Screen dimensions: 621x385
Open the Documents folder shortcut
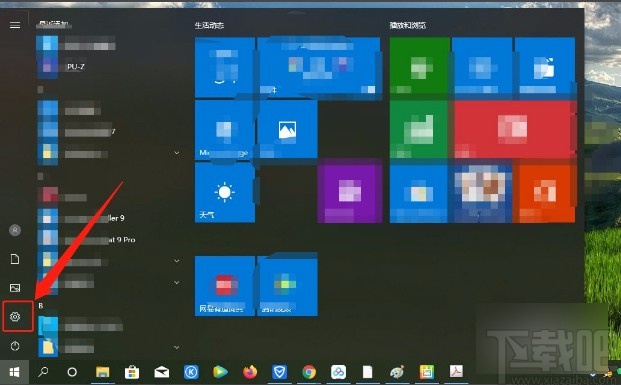tap(15, 259)
